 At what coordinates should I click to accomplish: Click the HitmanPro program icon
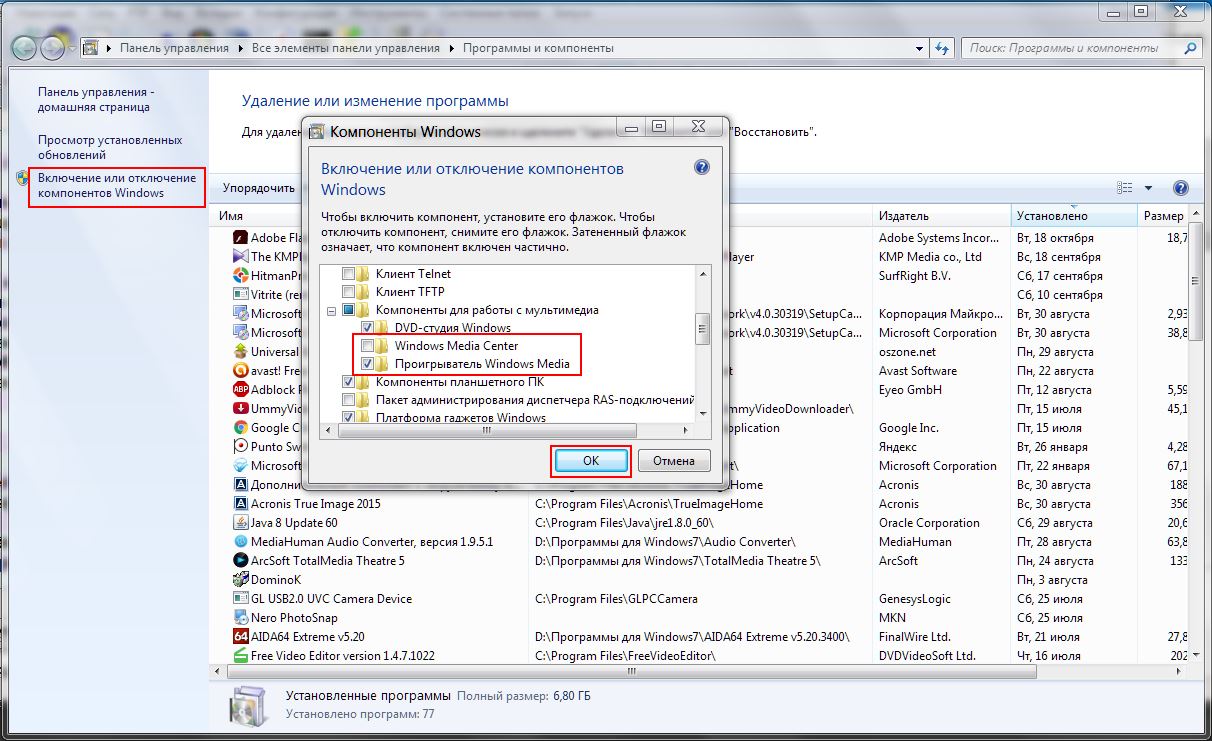(x=240, y=276)
